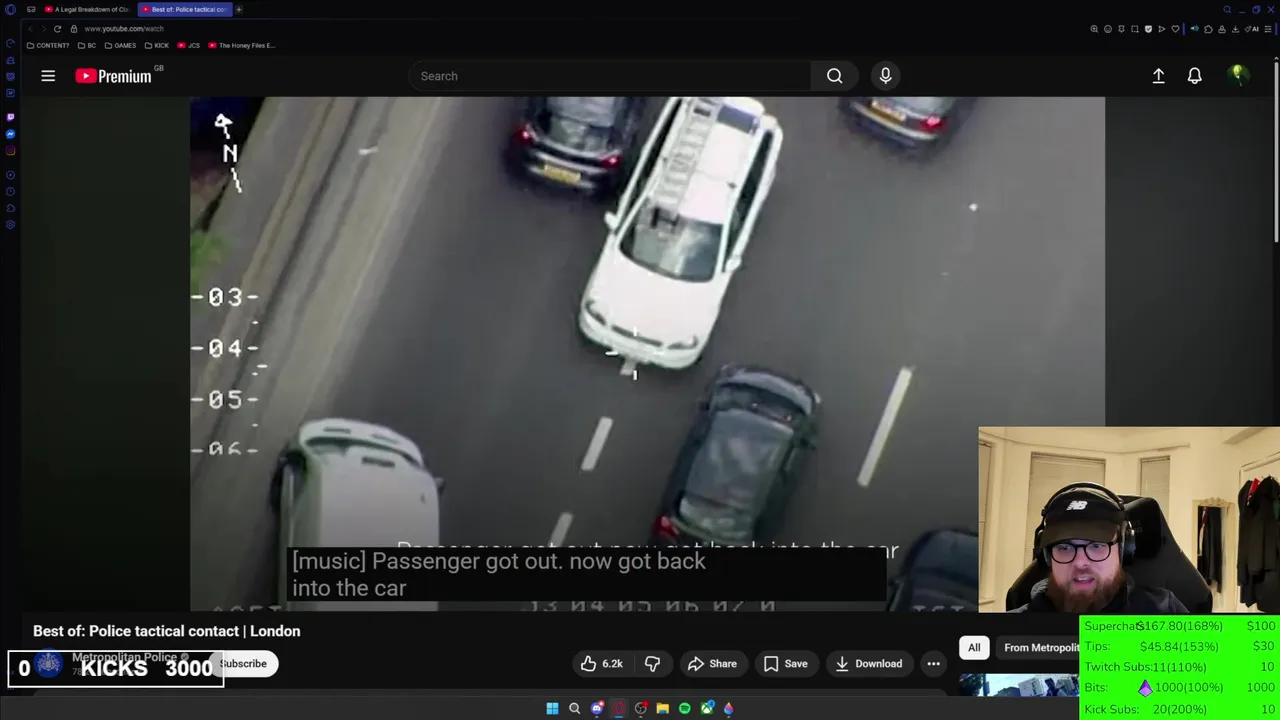This screenshot has width=1280, height=720.
Task: Open OBS Studio from the taskbar
Action: point(641,708)
